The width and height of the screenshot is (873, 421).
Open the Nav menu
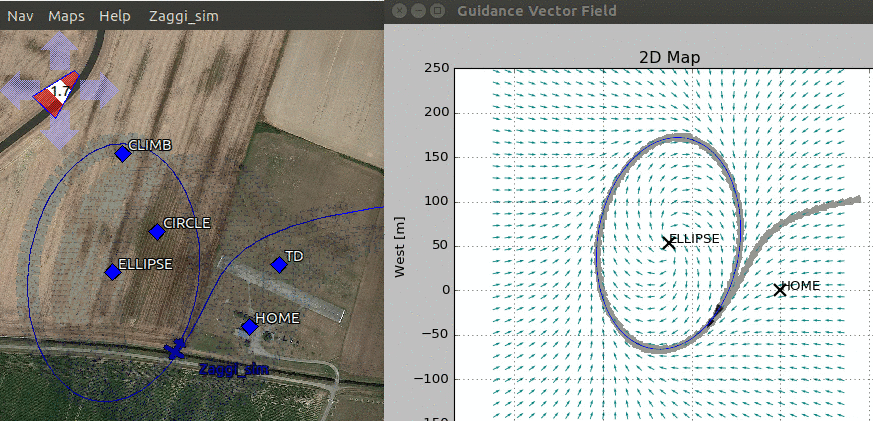pos(20,16)
